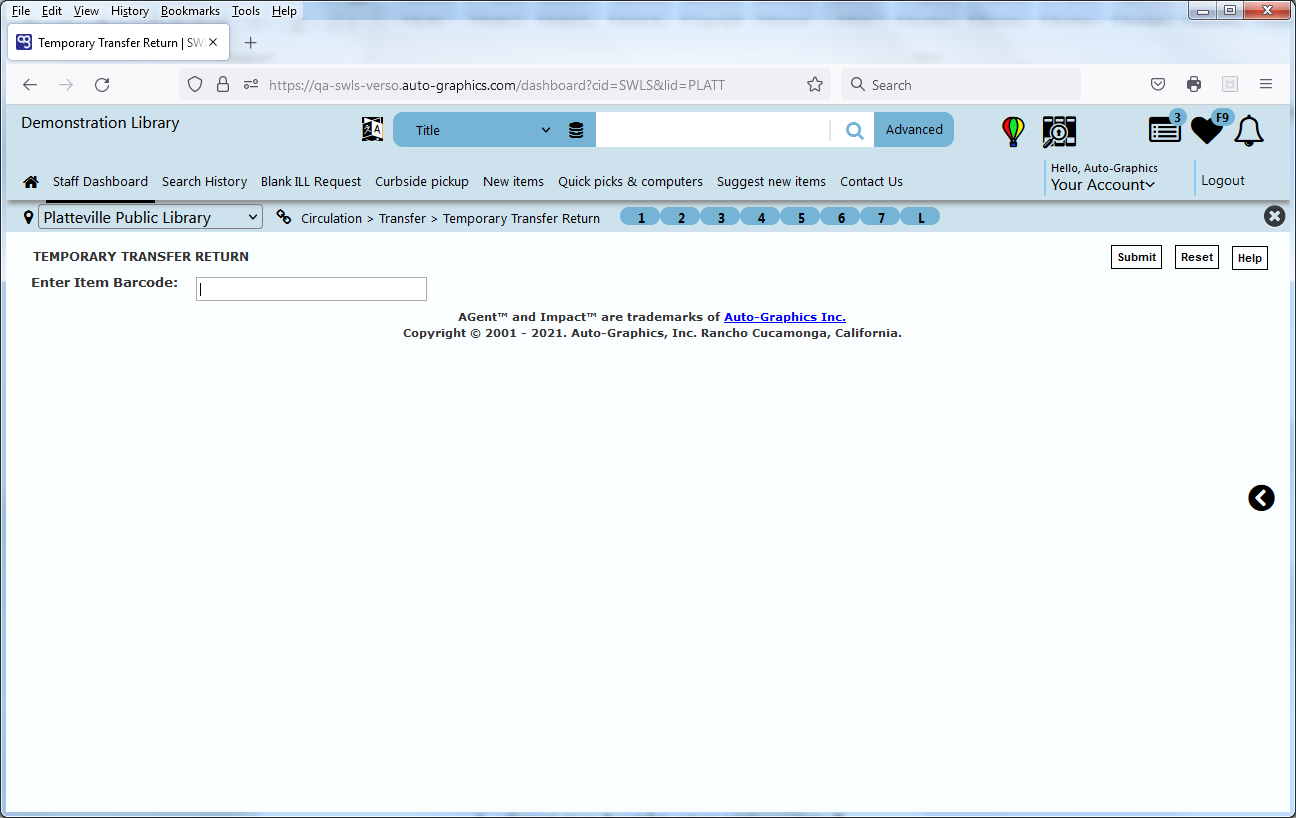The height and width of the screenshot is (818, 1296).
Task: Select shortcut pill 1
Action: (641, 217)
